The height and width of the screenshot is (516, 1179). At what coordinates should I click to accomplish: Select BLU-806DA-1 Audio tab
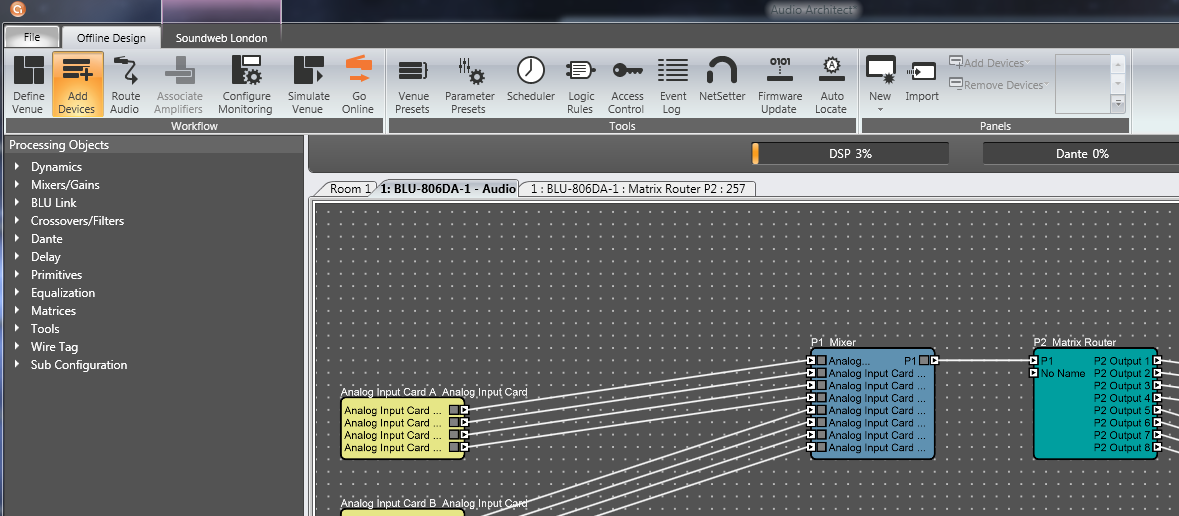[448, 189]
